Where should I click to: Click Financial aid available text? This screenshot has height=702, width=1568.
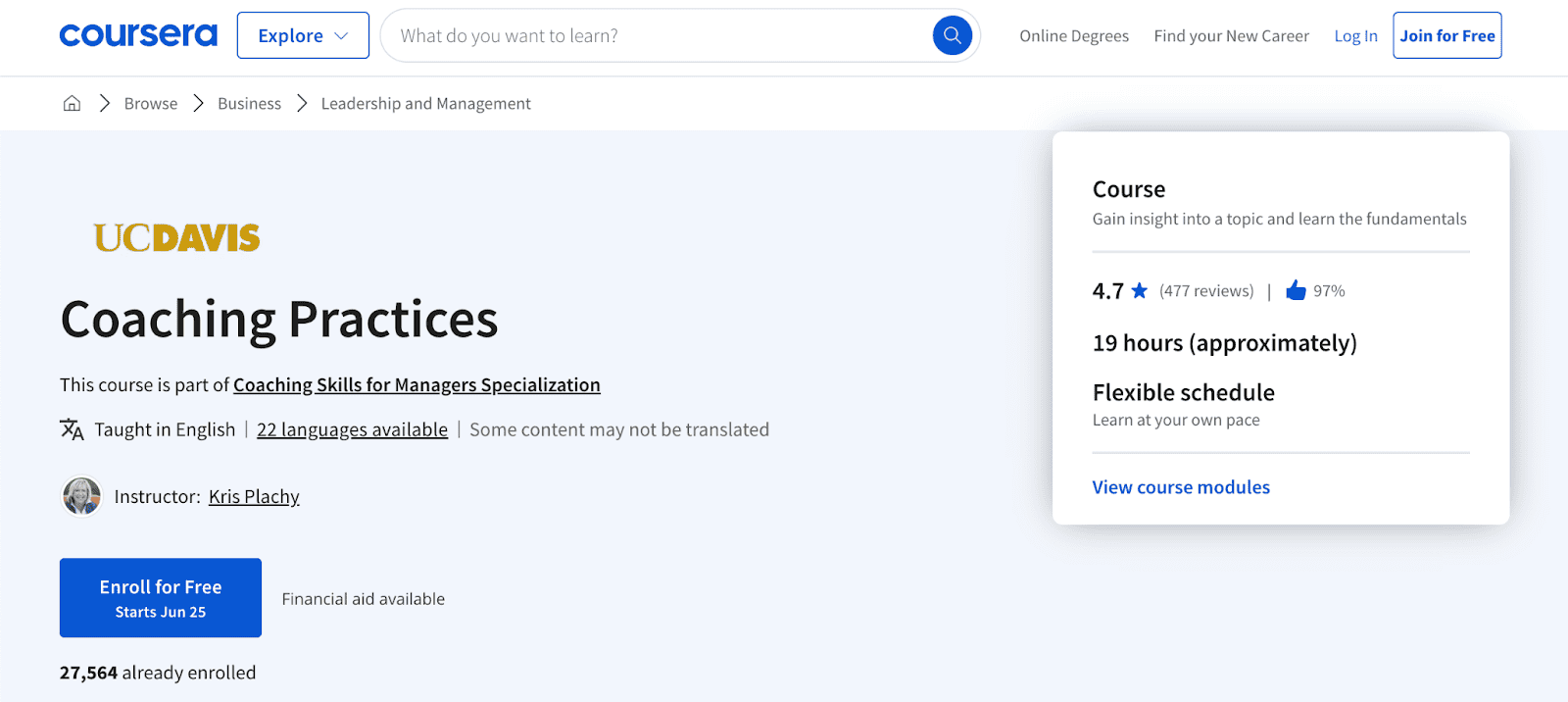(x=364, y=599)
